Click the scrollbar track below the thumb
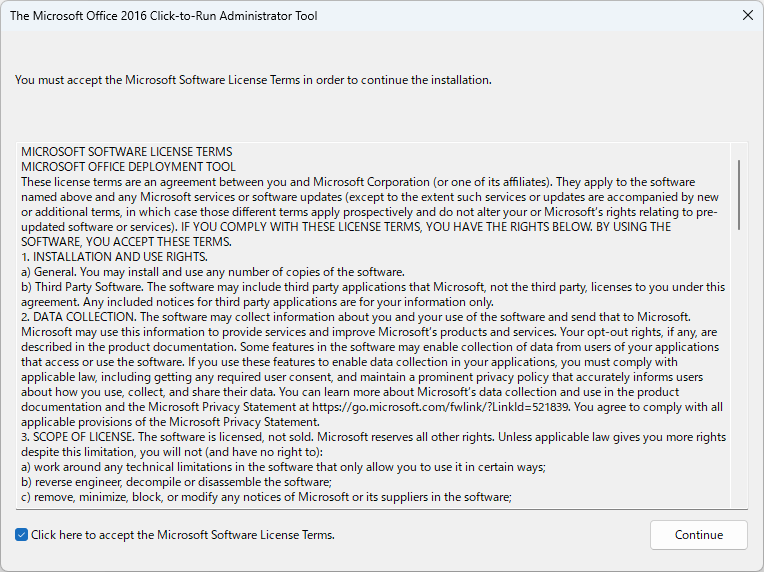The image size is (764, 572). [x=739, y=370]
